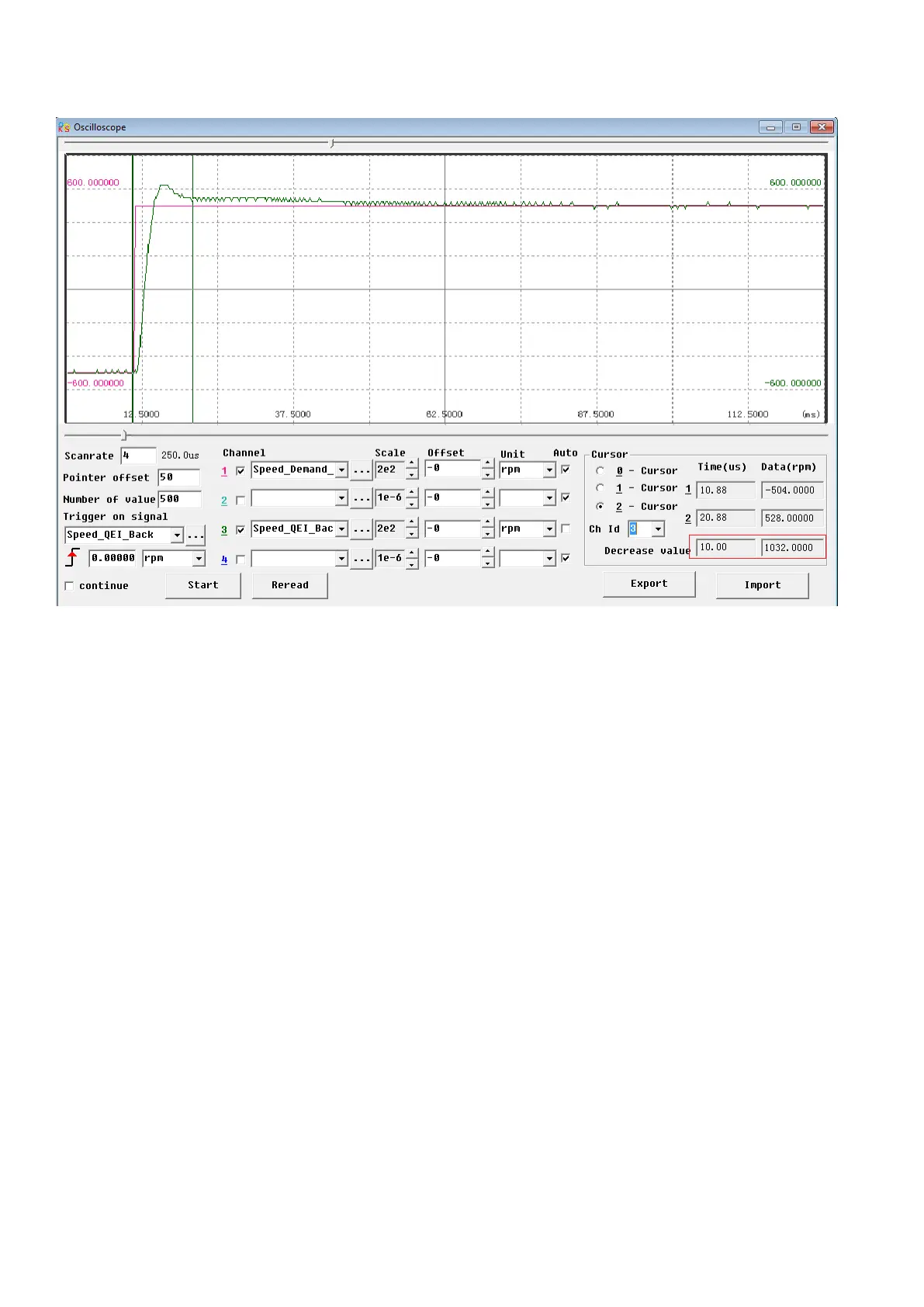Check the continue checkbox
The width and height of the screenshot is (924, 1307).
point(69,586)
